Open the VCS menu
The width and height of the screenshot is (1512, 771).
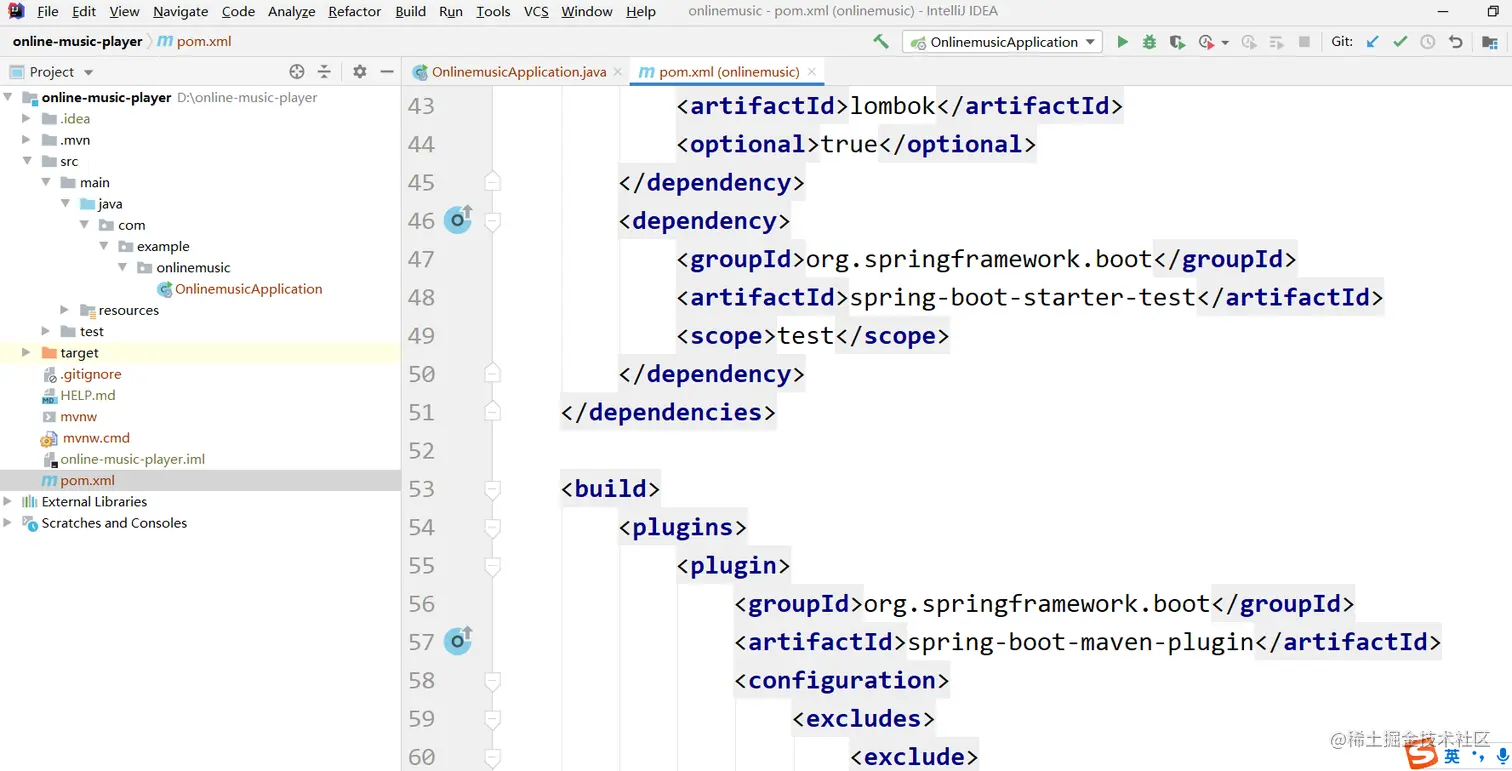click(536, 12)
